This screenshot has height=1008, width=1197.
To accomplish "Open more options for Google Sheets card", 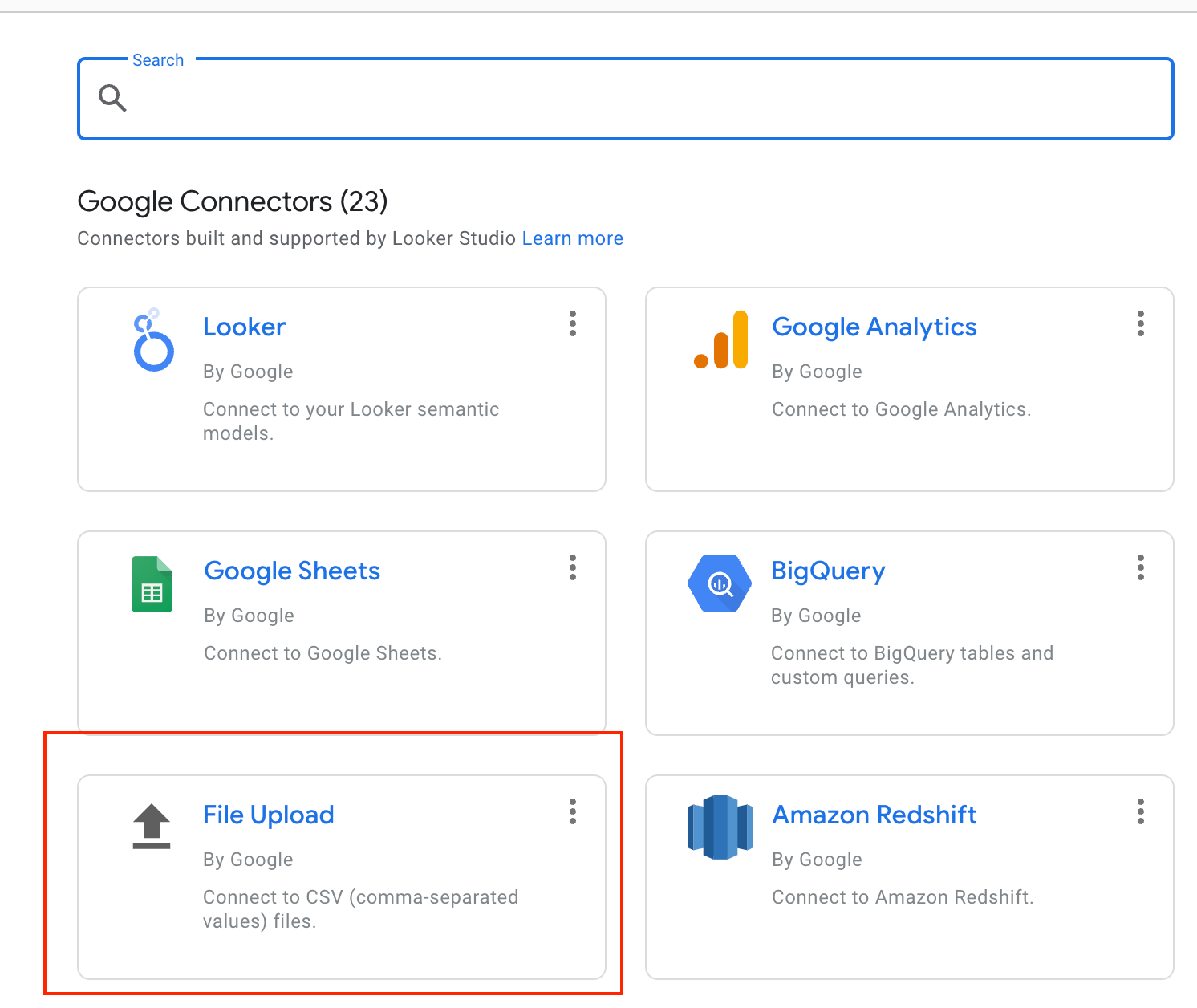I will (x=573, y=567).
